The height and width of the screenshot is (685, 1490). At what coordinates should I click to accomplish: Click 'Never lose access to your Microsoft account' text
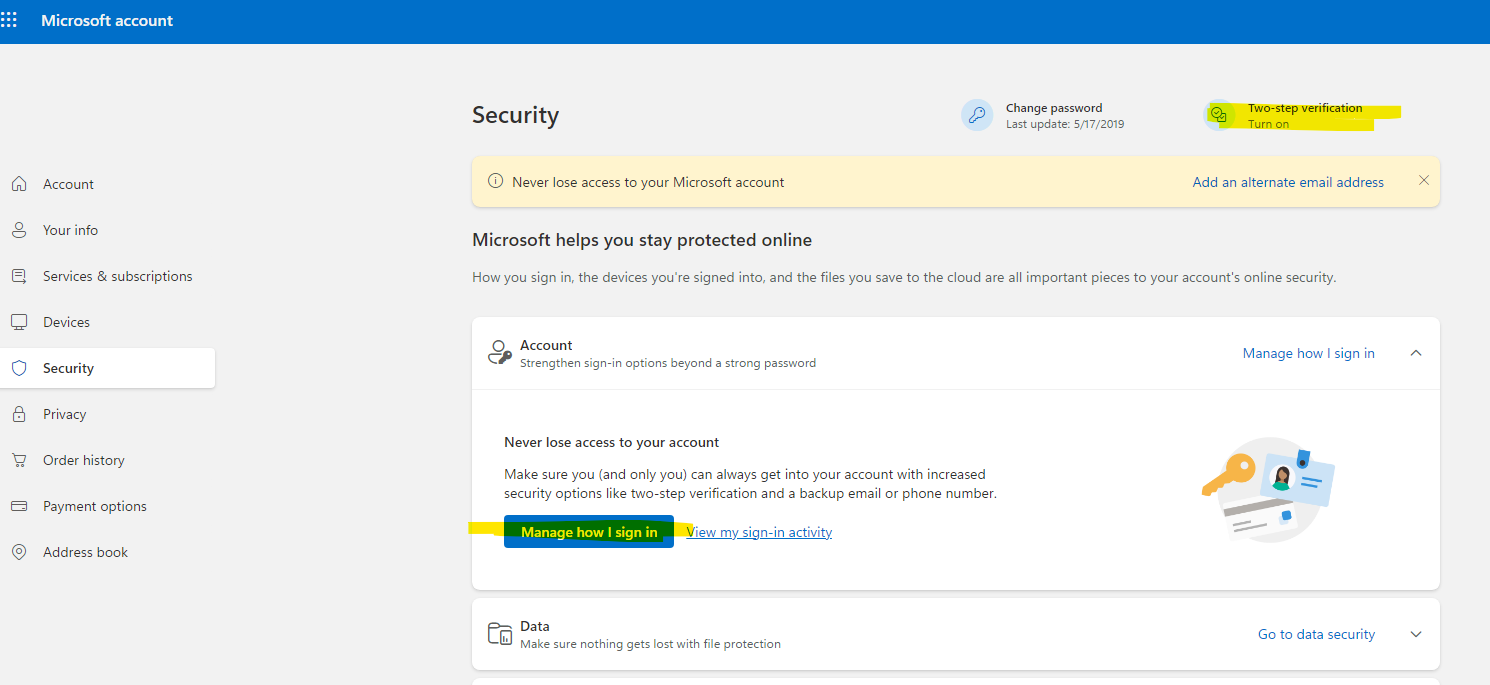pyautogui.click(x=648, y=182)
